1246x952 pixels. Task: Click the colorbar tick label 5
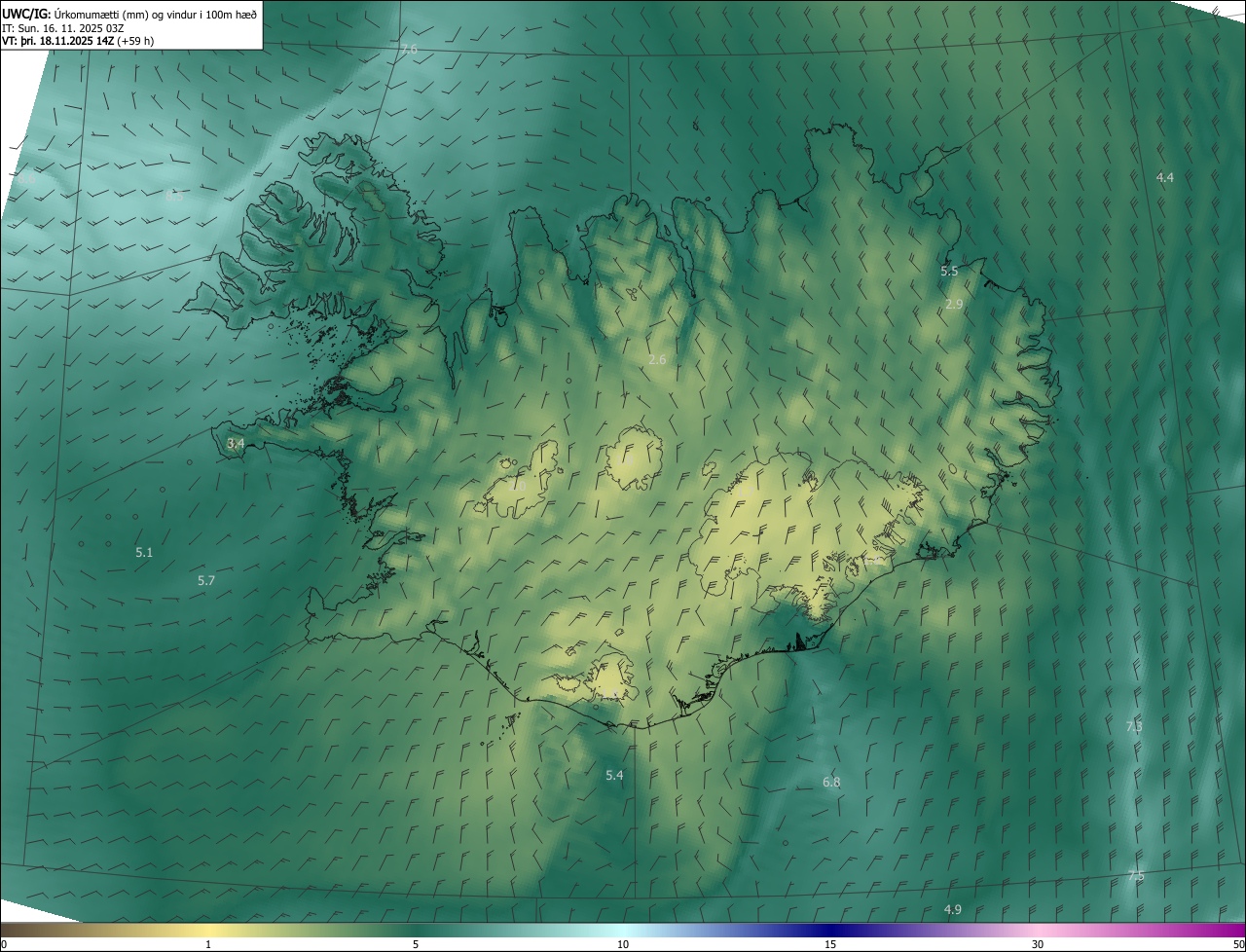pyautogui.click(x=416, y=944)
